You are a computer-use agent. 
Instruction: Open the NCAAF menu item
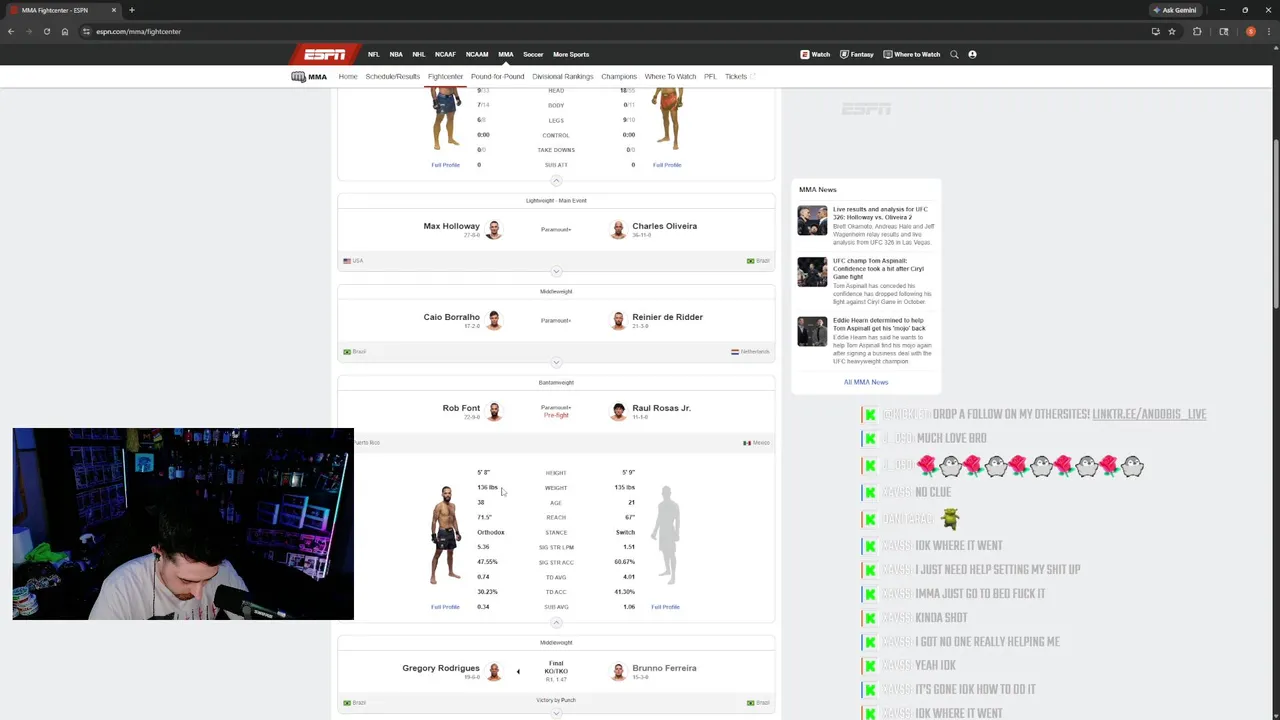click(x=445, y=54)
